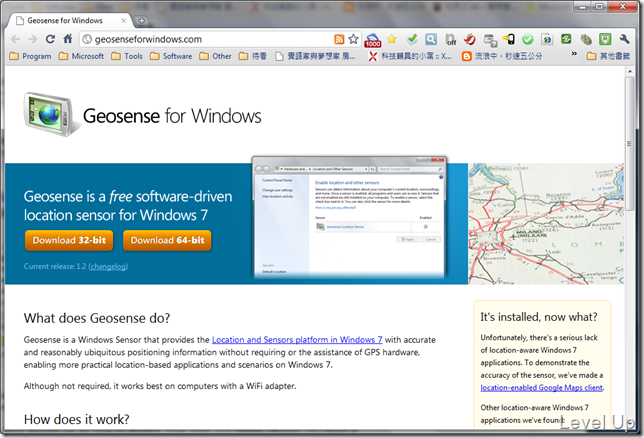Viewport: 644px width, 438px height.
Task: Click the browser forward arrow
Action: pyautogui.click(x=32, y=39)
